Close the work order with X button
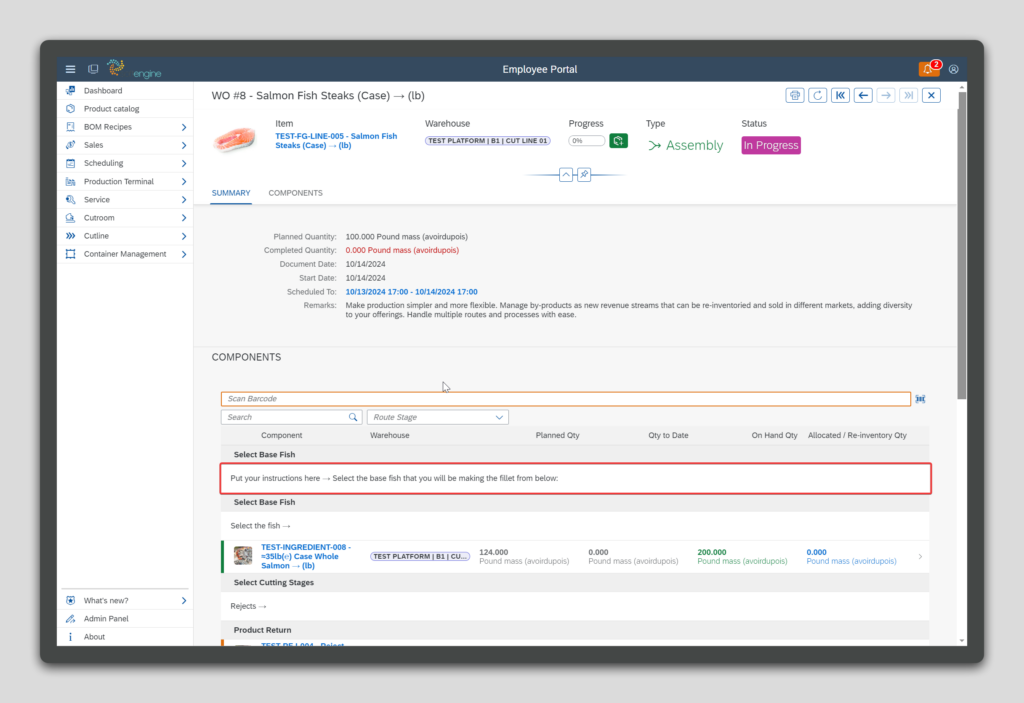The width and height of the screenshot is (1024, 703). click(931, 95)
